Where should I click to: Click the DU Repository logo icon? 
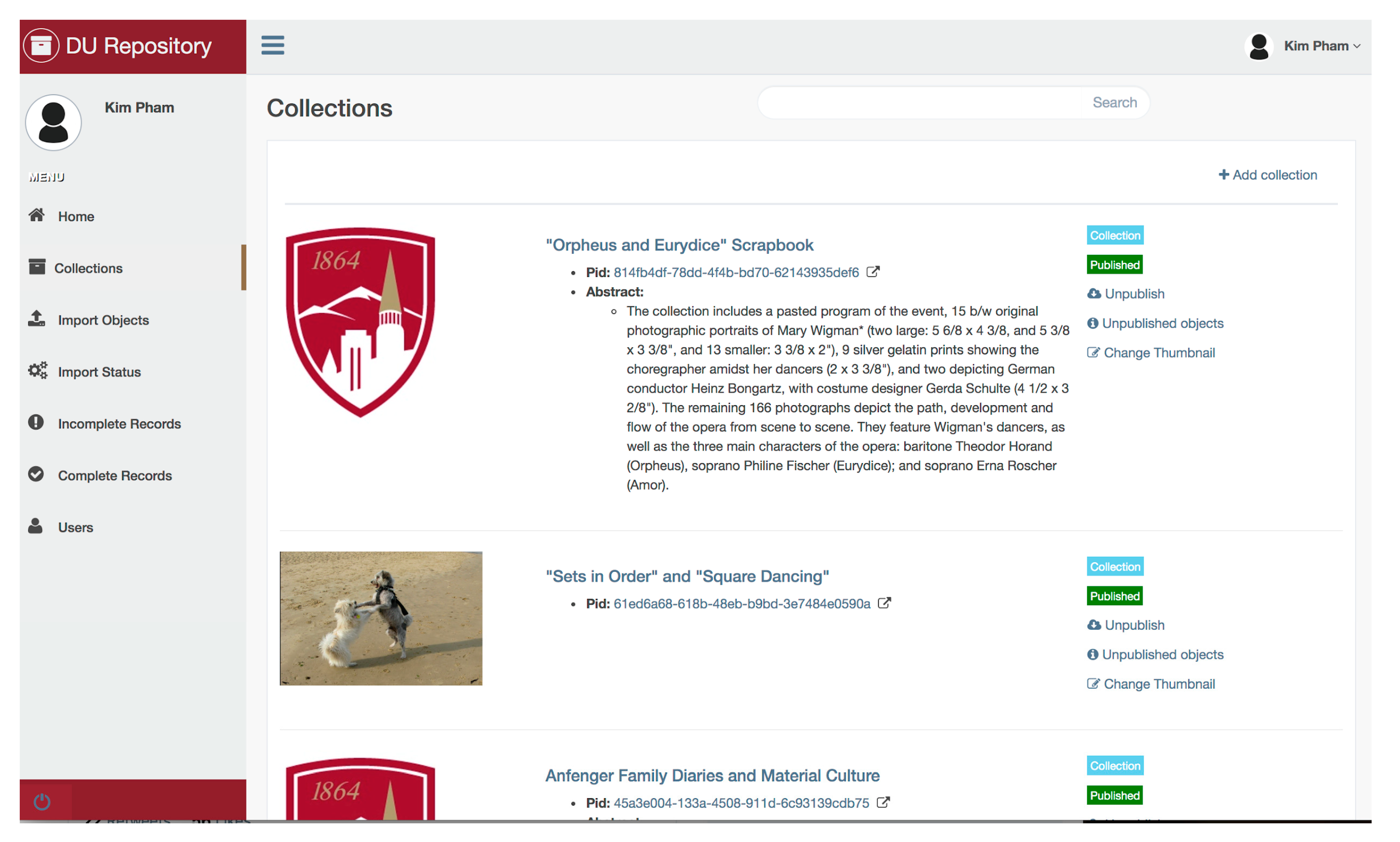point(41,45)
